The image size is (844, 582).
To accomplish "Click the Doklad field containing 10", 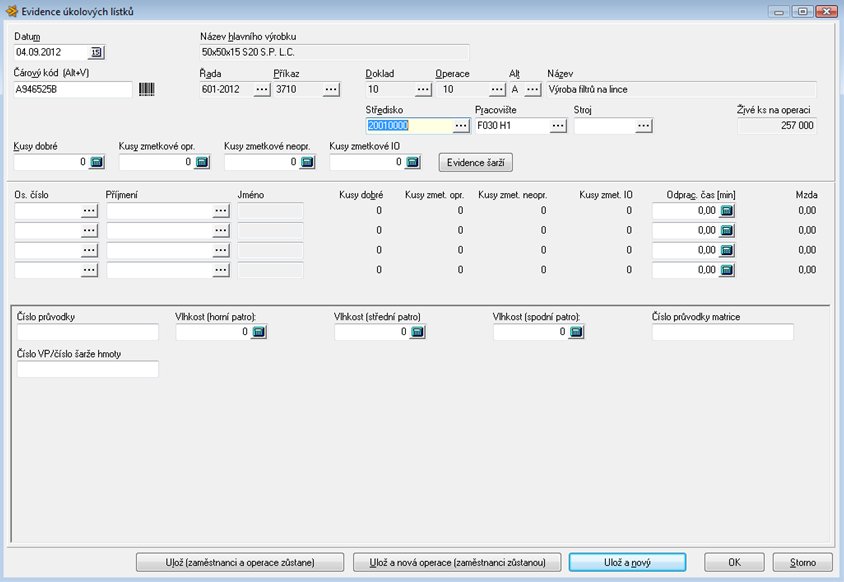I will 391,89.
